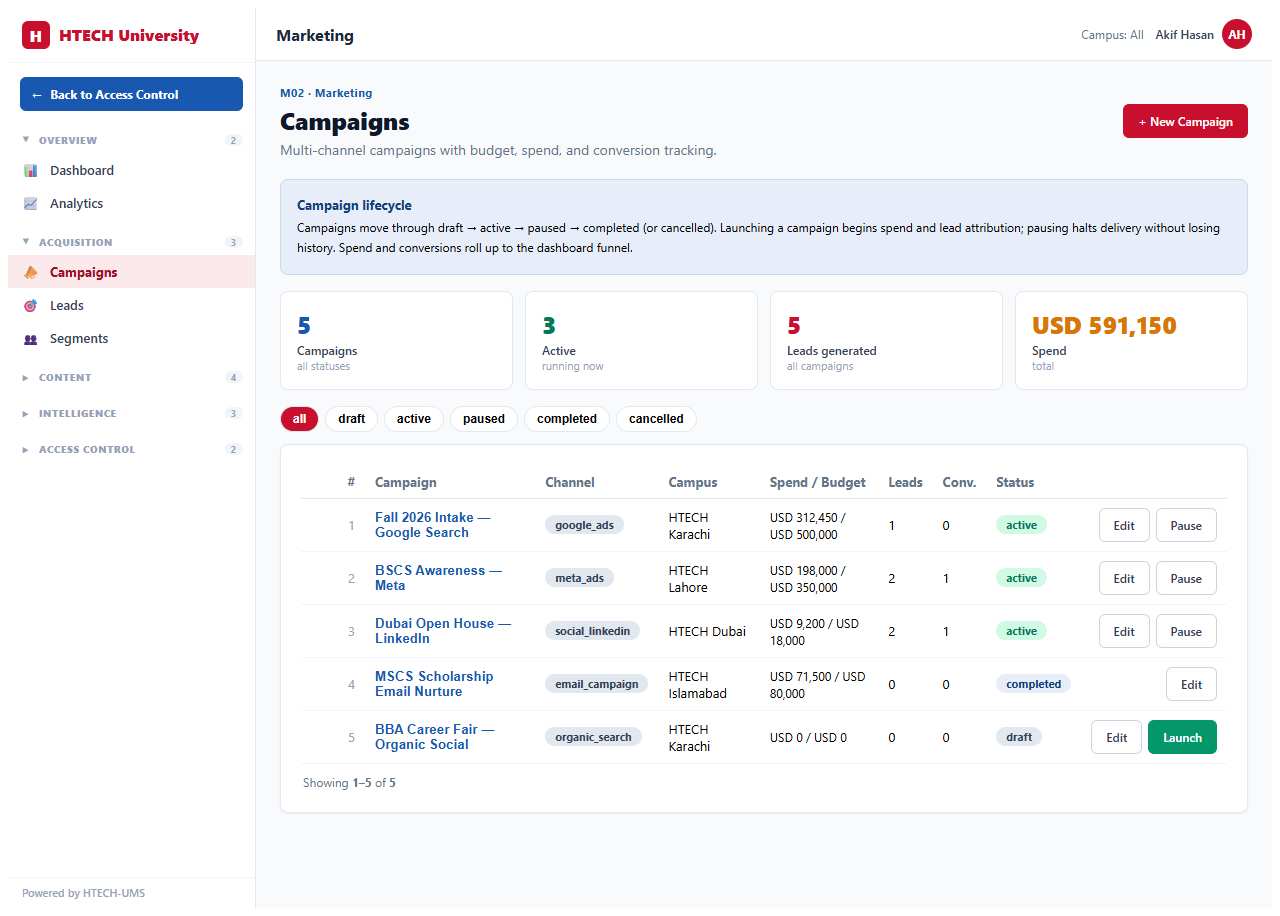
Task: Open Segments in the sidebar
Action: [x=131, y=339]
